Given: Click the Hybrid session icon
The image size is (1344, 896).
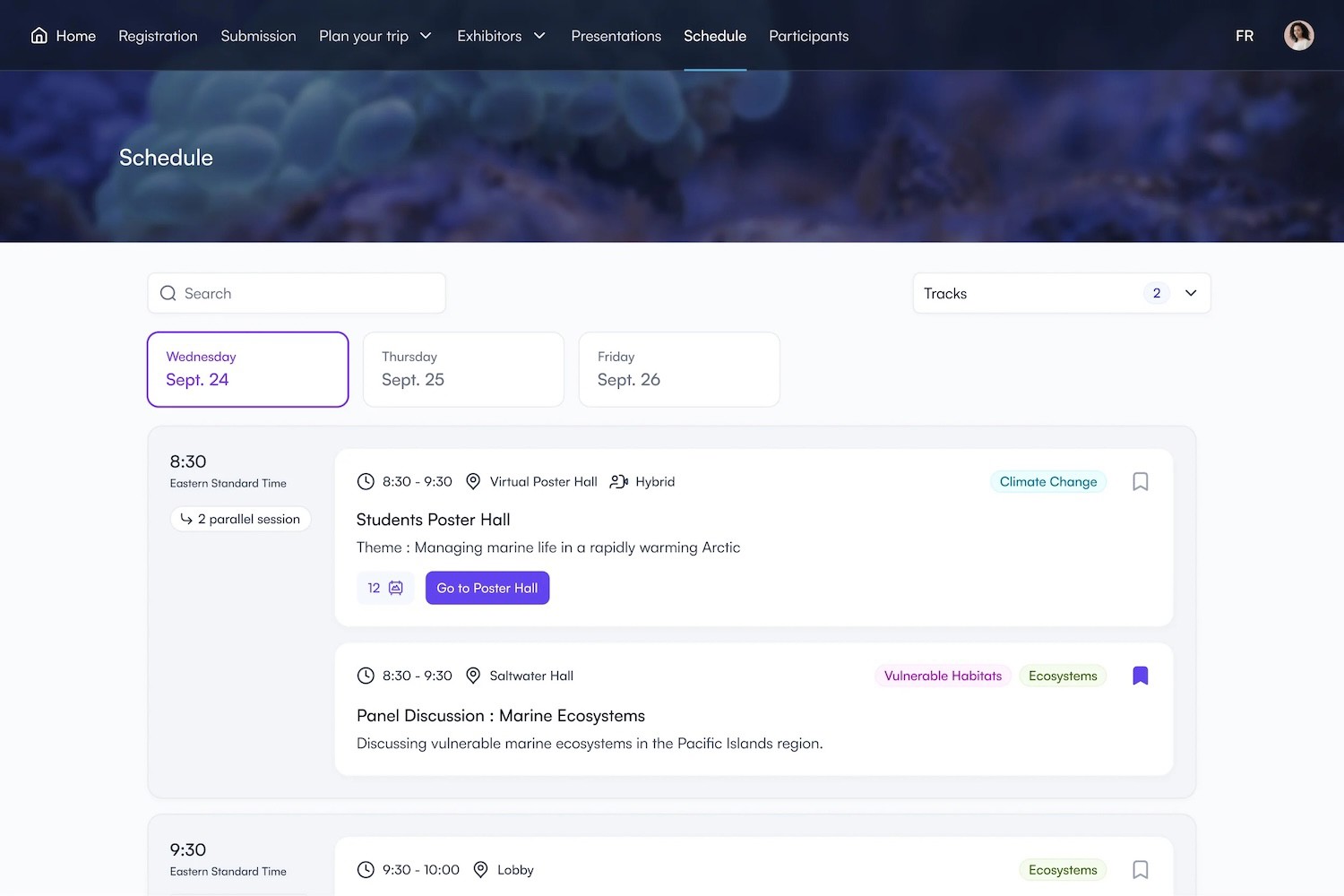Looking at the screenshot, I should 618,482.
